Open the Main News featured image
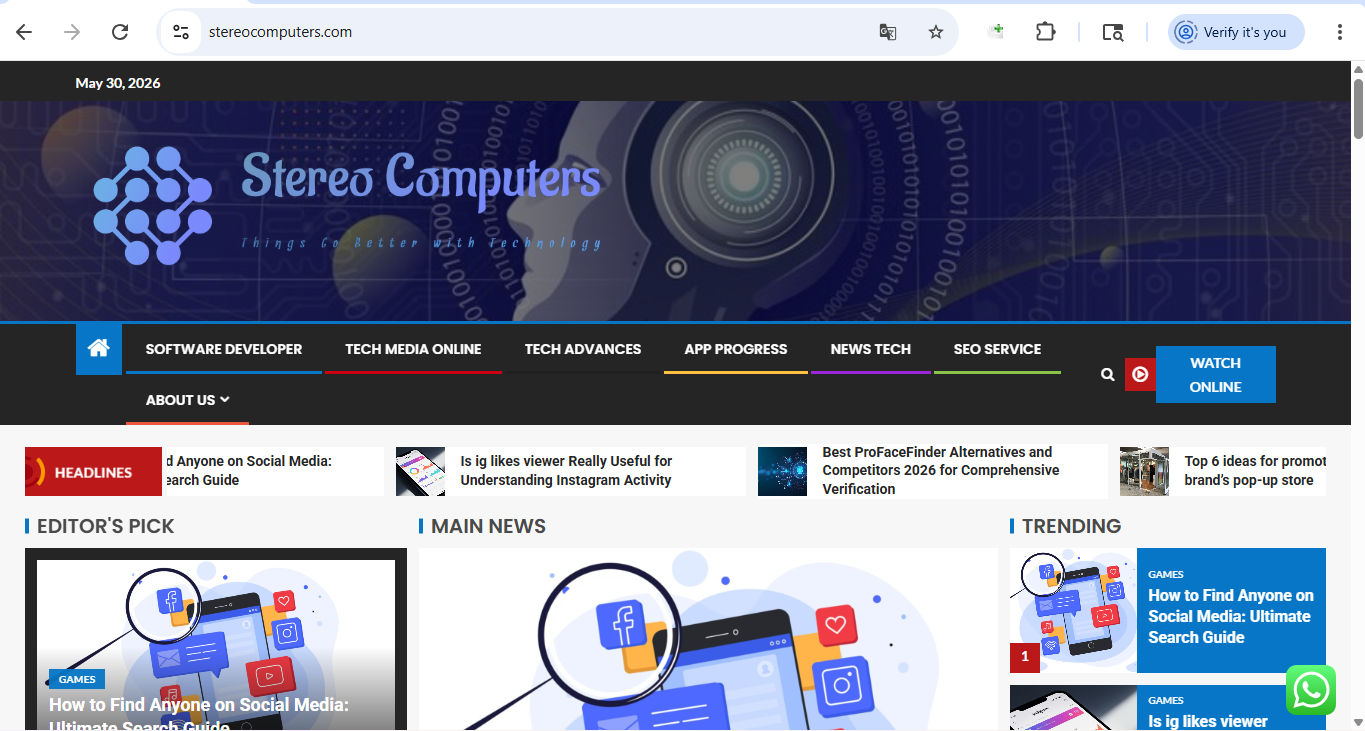 pos(707,640)
